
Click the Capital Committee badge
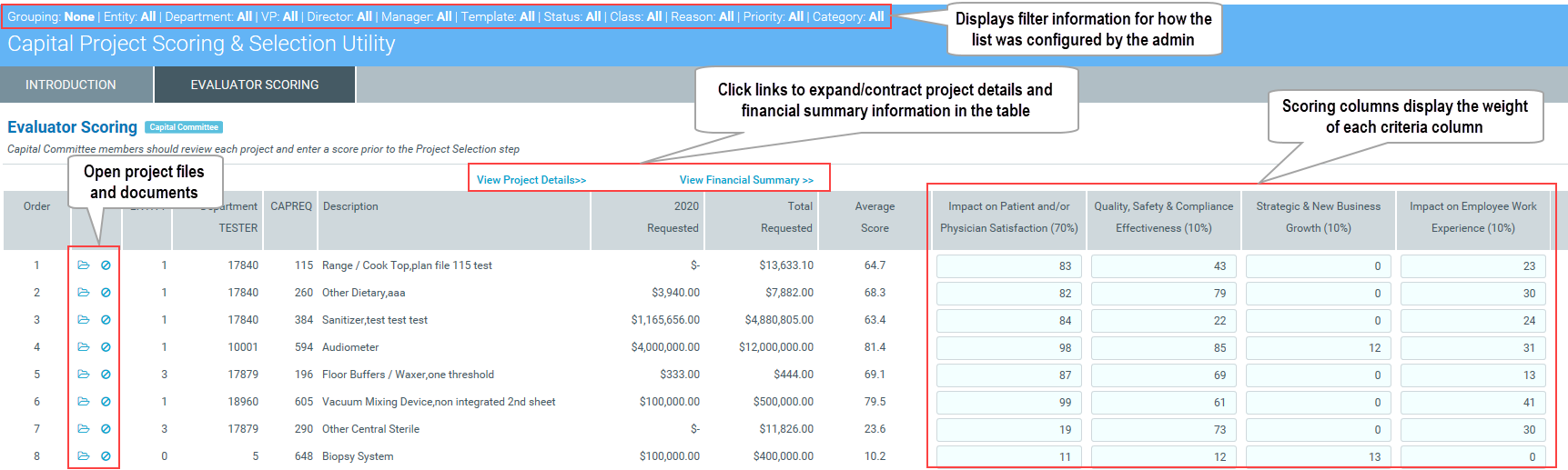coord(184,127)
